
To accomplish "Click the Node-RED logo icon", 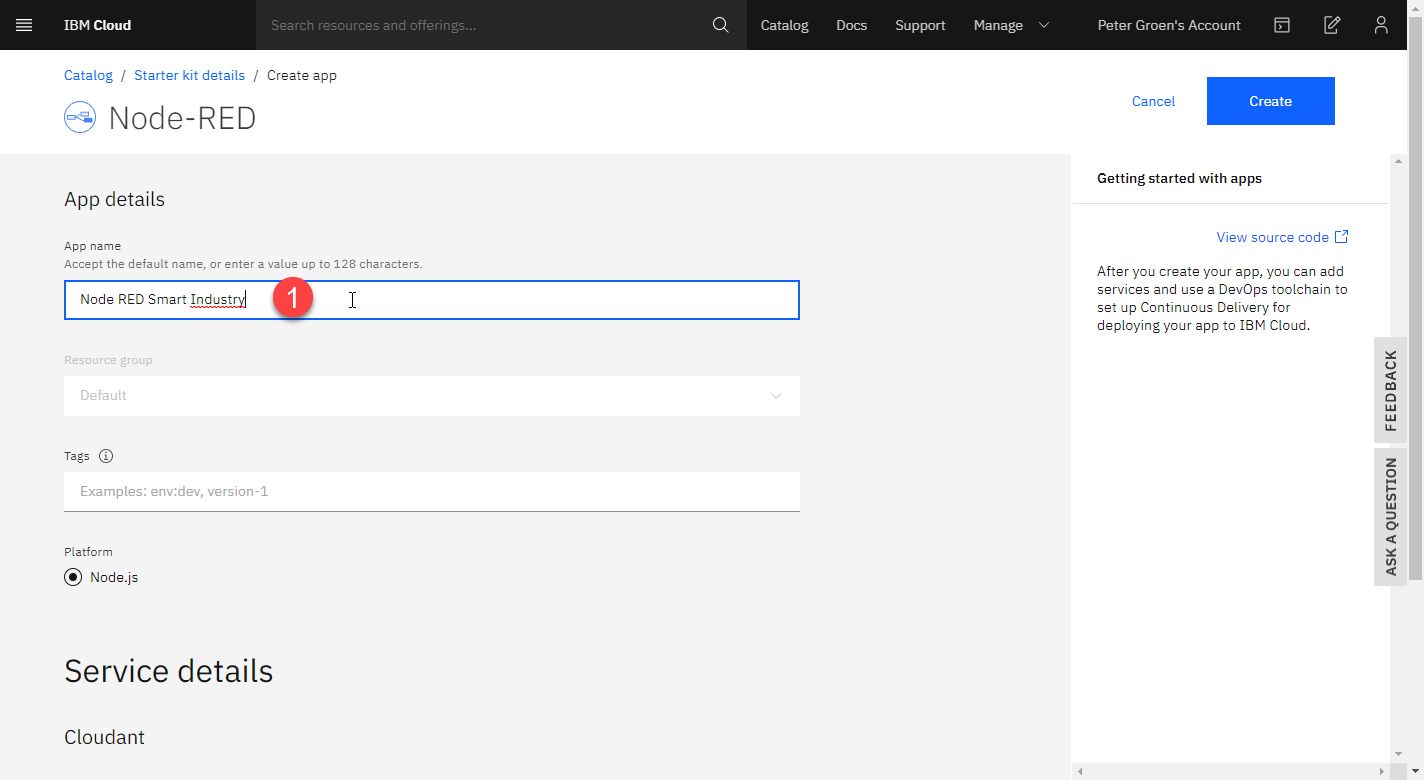I will coord(80,118).
